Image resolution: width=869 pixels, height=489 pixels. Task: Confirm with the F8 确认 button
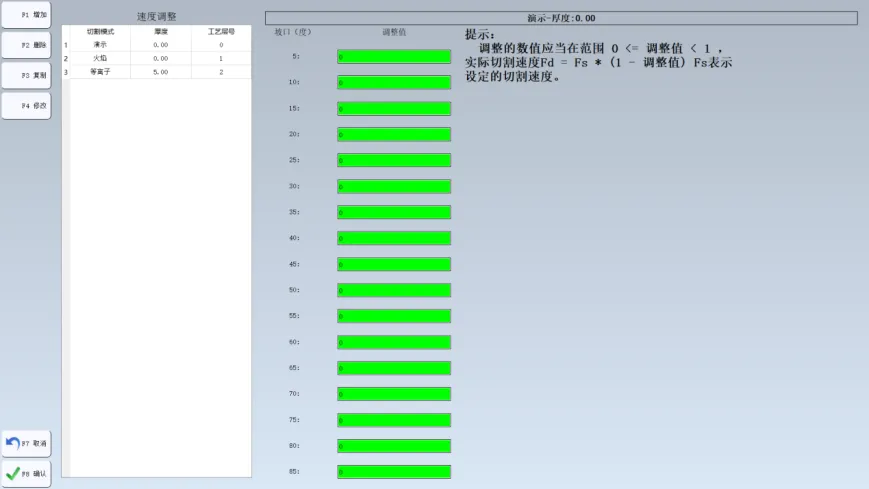[x=27, y=474]
